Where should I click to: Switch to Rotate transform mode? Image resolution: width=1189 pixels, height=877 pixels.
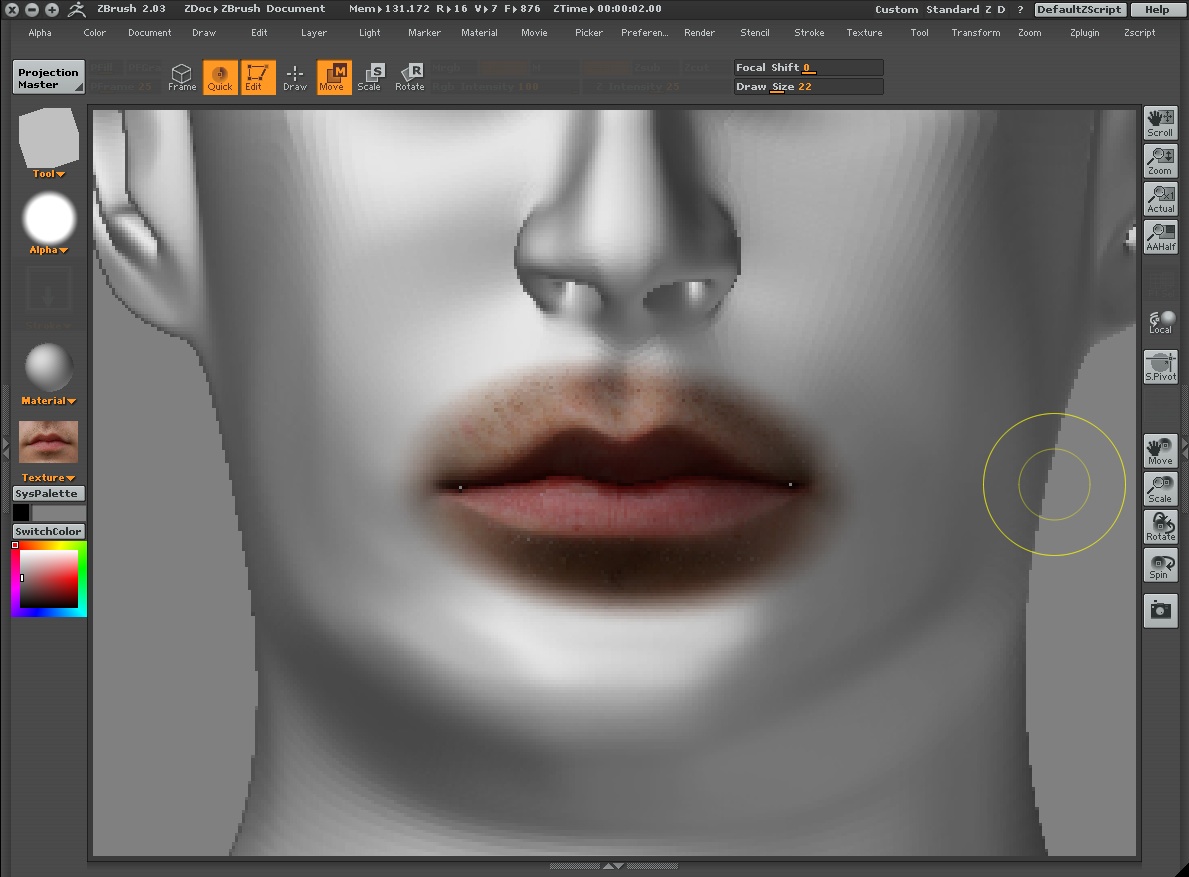(410, 78)
